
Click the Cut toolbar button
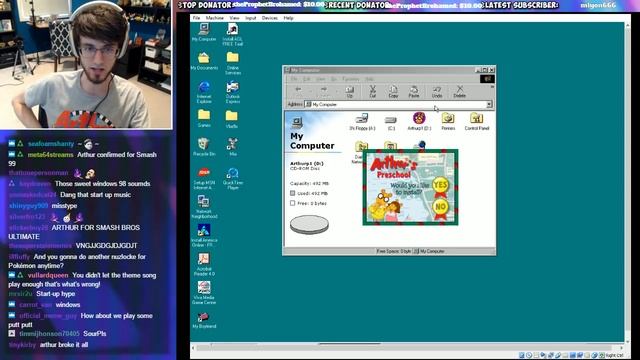click(x=372, y=91)
